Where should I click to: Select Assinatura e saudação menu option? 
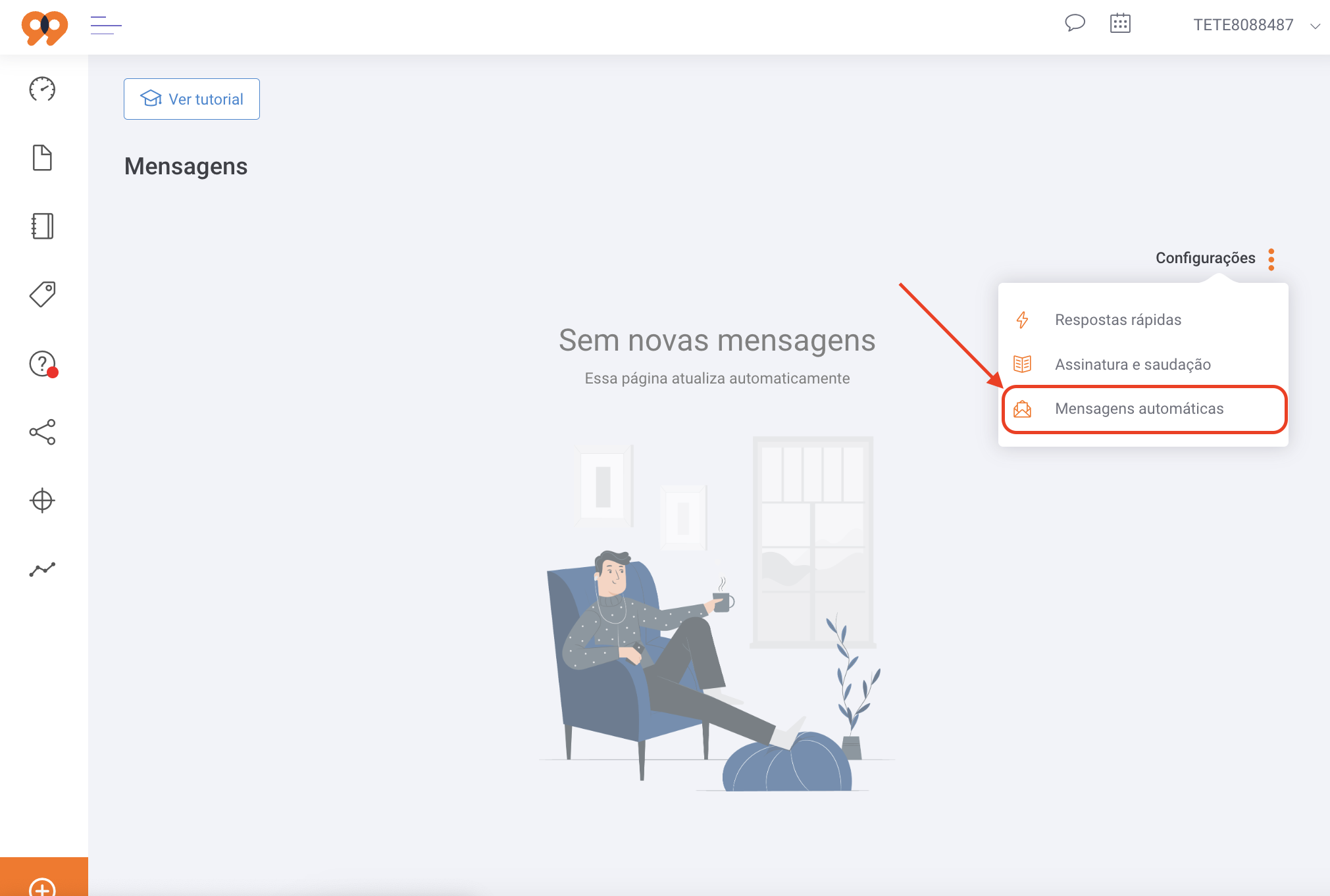pos(1132,364)
